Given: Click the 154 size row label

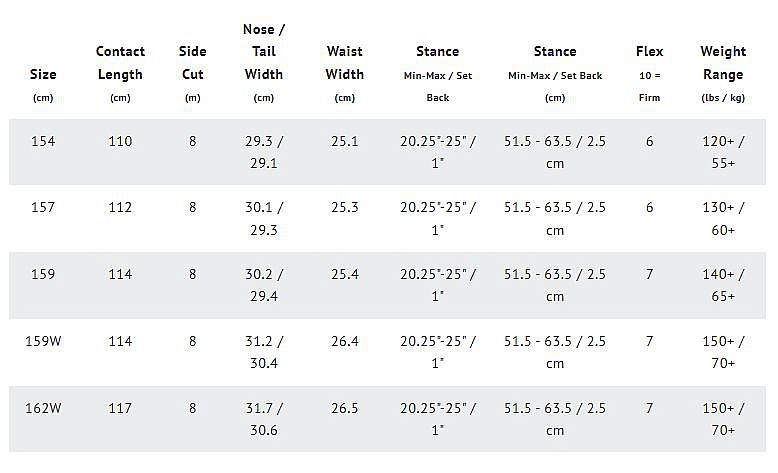Looking at the screenshot, I should [43, 141].
